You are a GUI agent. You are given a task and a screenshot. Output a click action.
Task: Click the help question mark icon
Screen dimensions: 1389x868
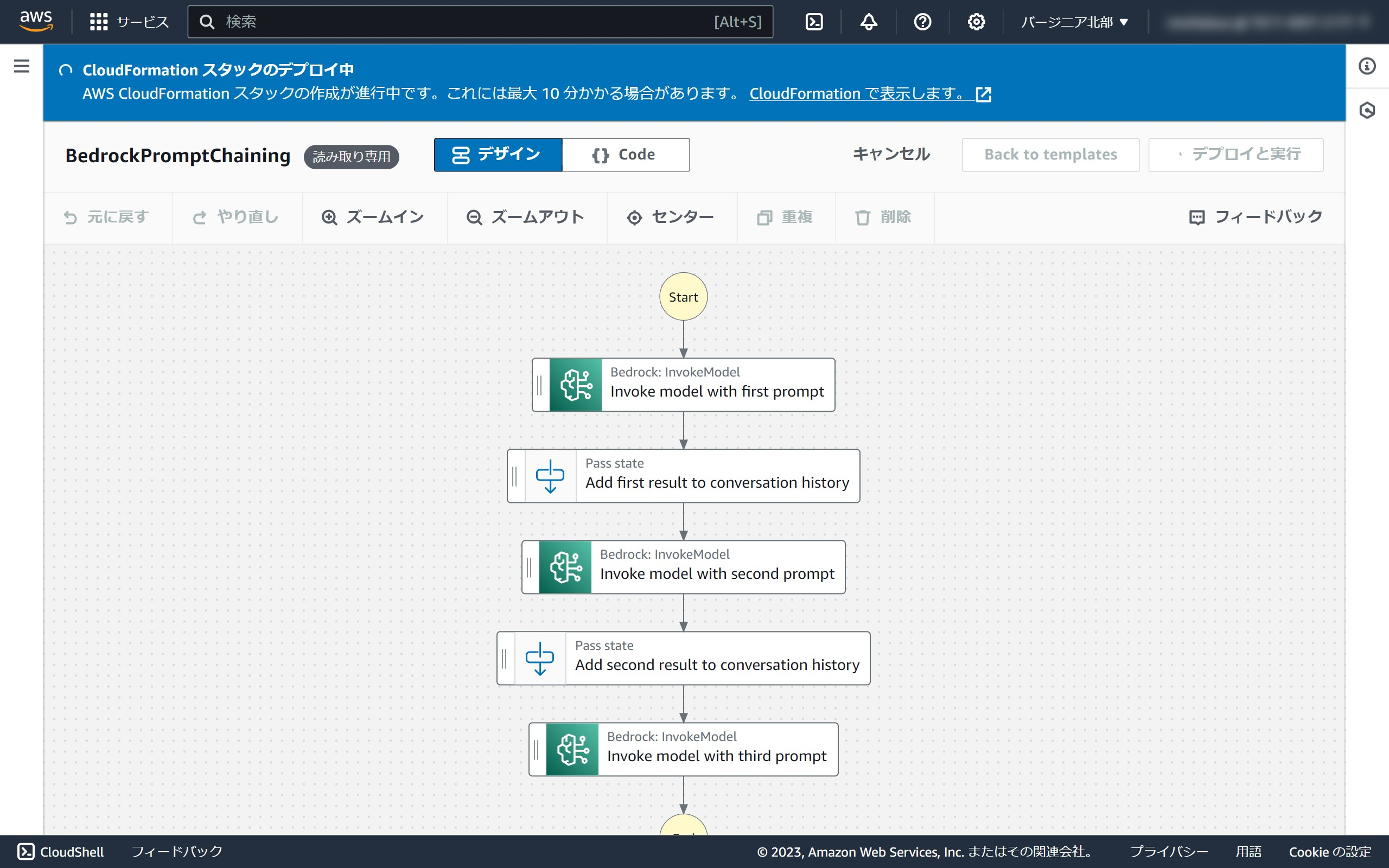coord(922,22)
